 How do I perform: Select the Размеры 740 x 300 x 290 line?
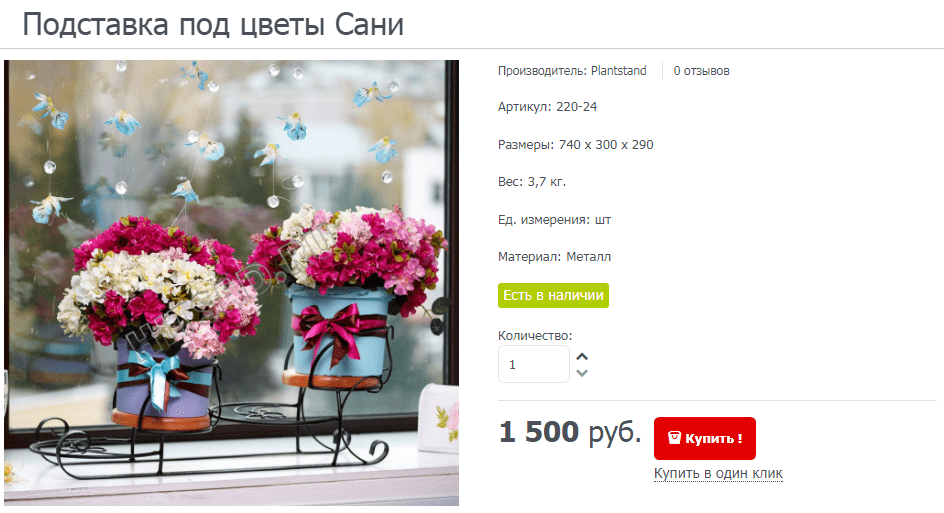coord(576,145)
